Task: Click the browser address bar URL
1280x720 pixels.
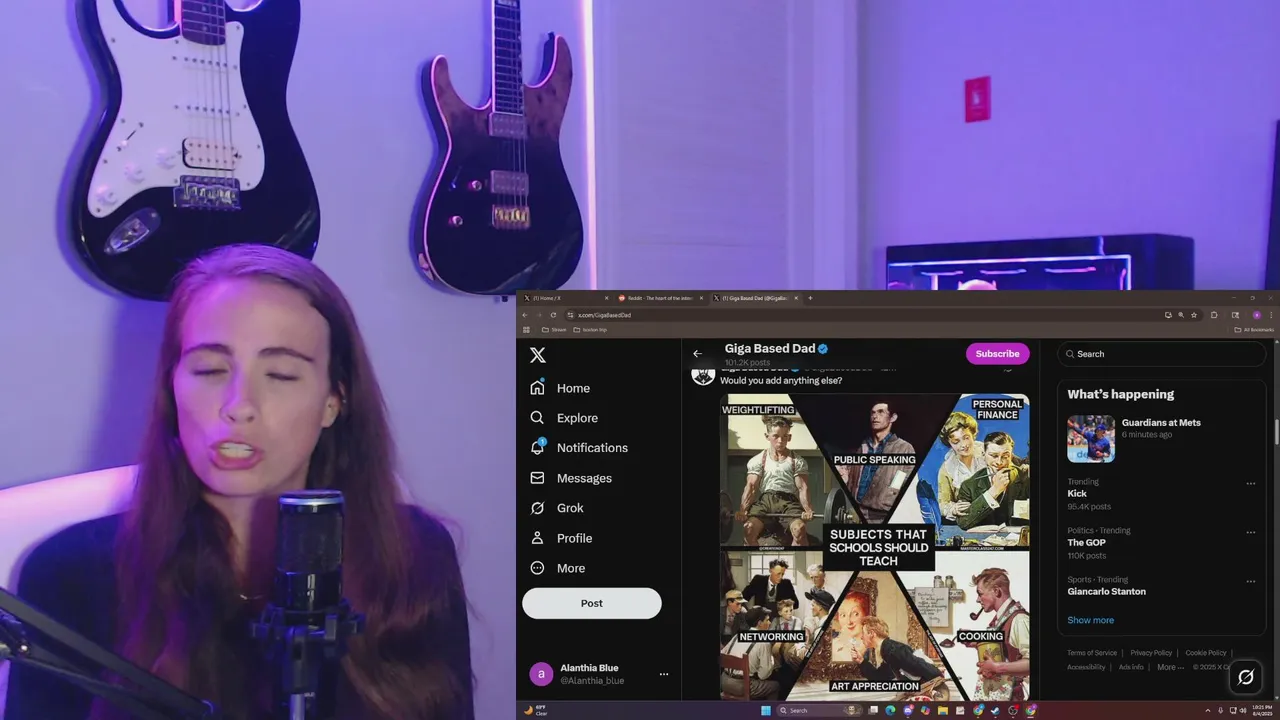Action: (604, 315)
